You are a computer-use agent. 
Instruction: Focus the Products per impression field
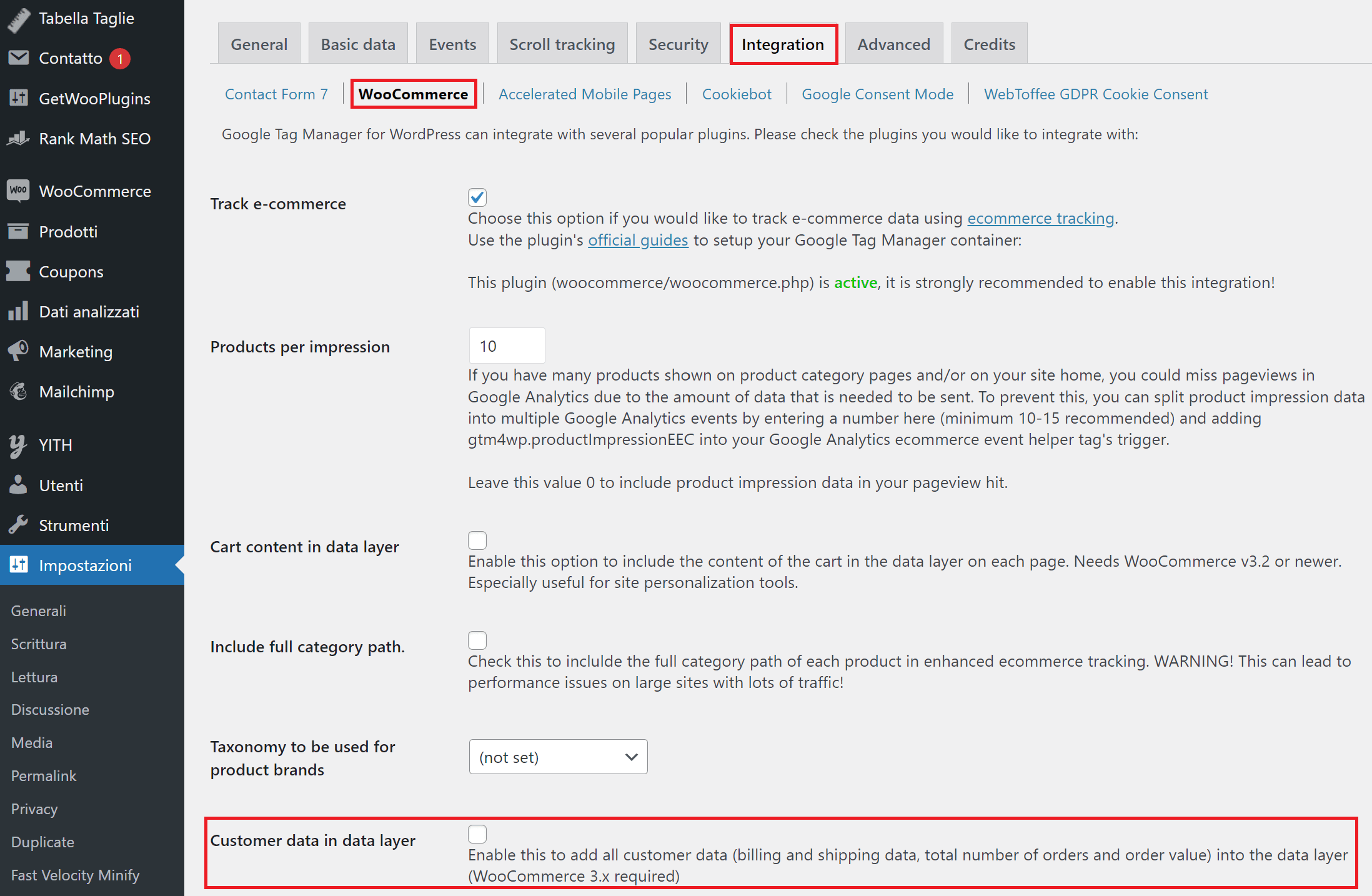507,346
